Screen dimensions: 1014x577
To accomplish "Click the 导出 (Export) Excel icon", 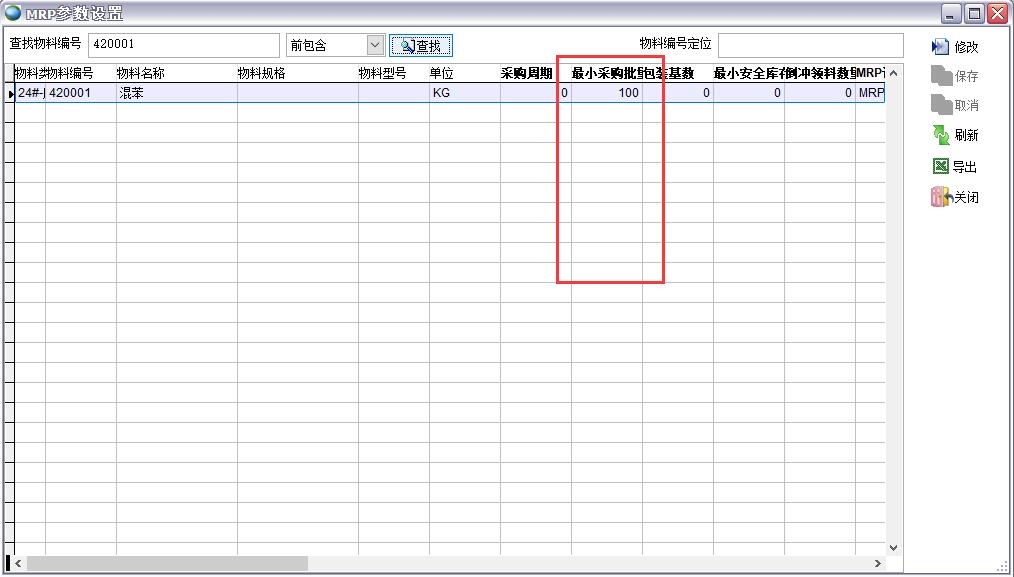I will 940,167.
